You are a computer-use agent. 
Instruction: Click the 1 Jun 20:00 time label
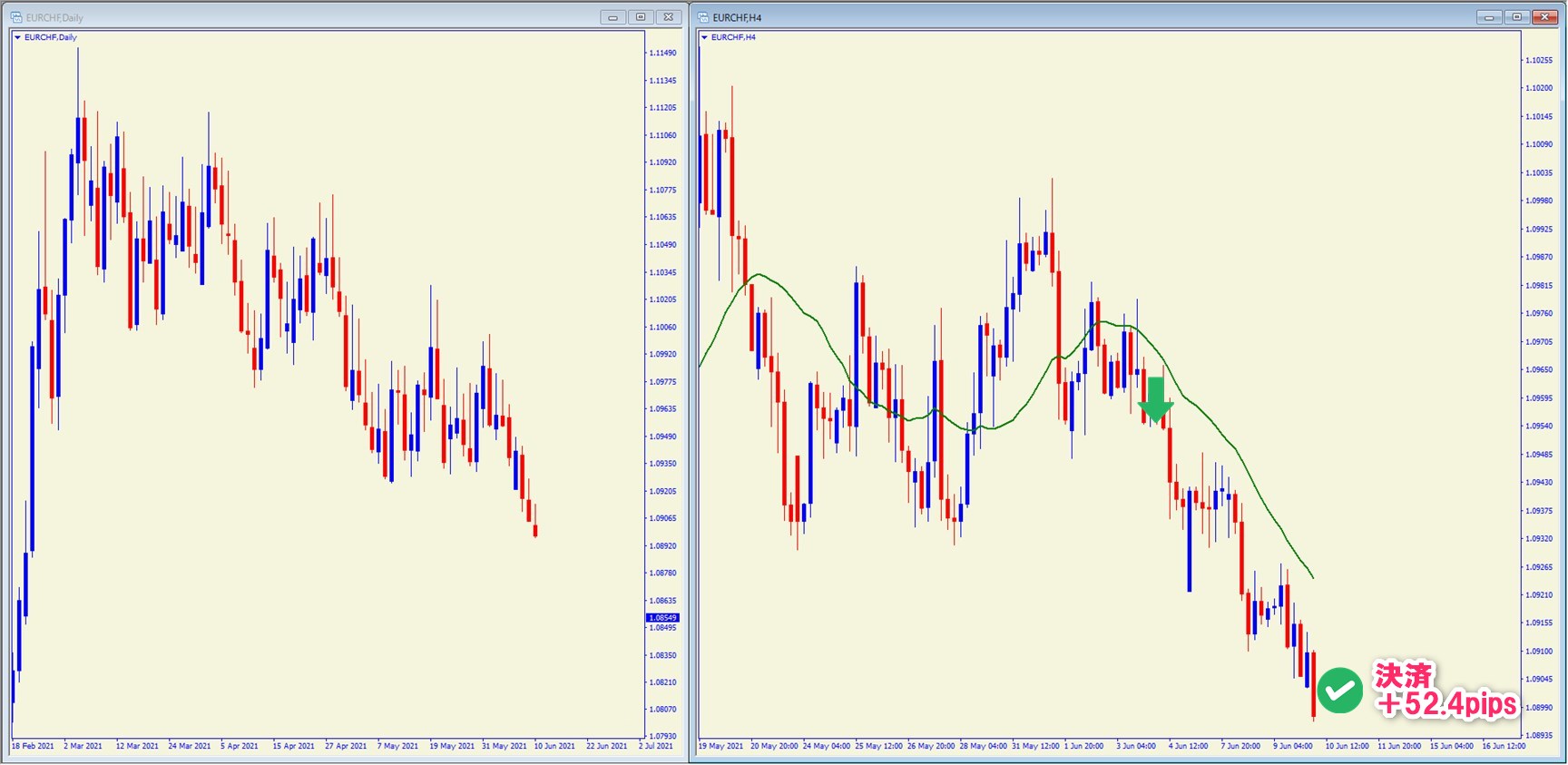tap(1083, 746)
